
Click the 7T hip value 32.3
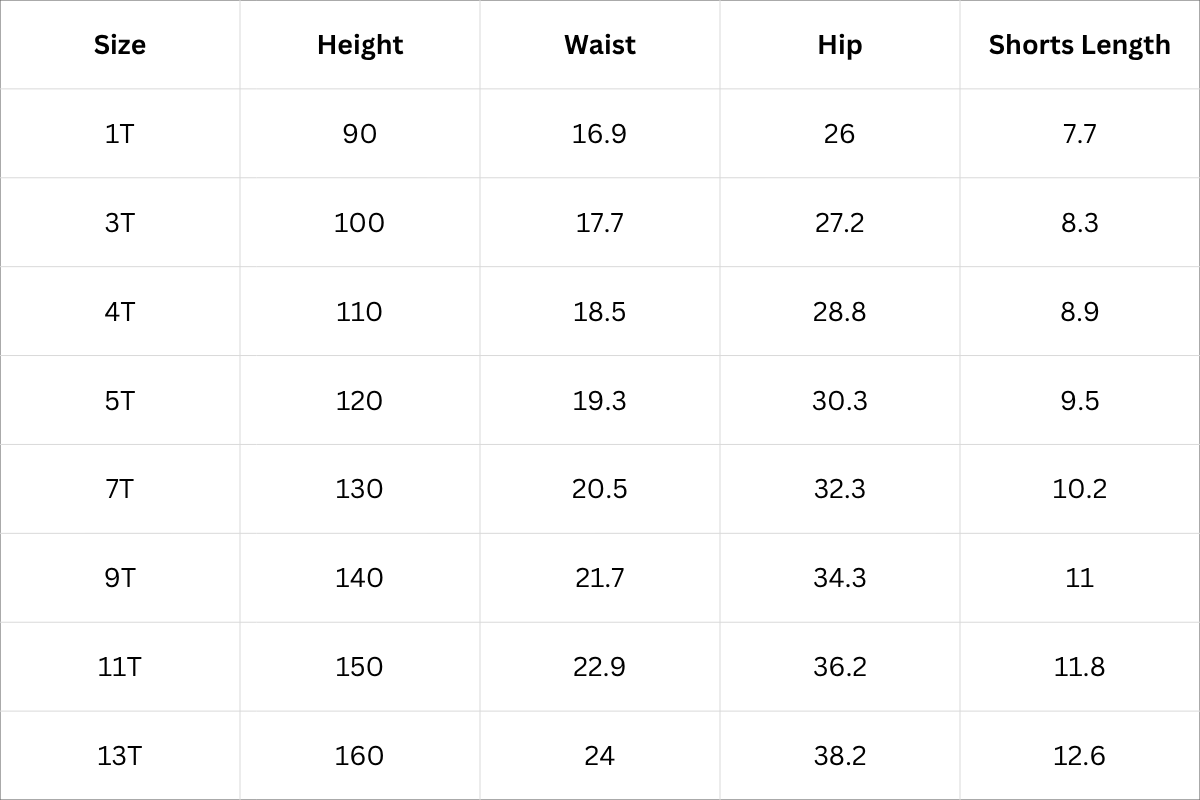click(x=840, y=489)
